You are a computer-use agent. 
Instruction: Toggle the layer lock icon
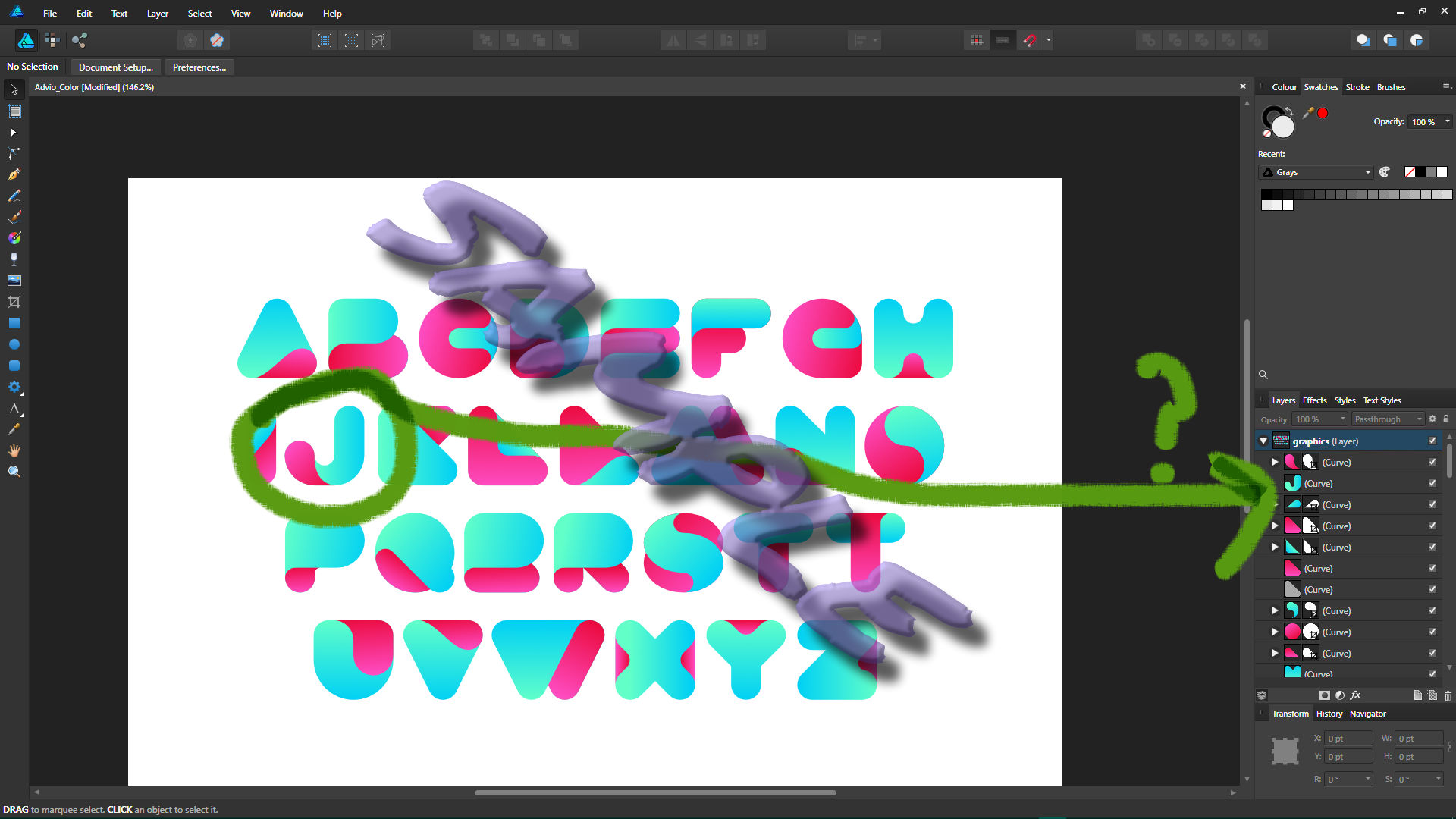pos(1446,419)
